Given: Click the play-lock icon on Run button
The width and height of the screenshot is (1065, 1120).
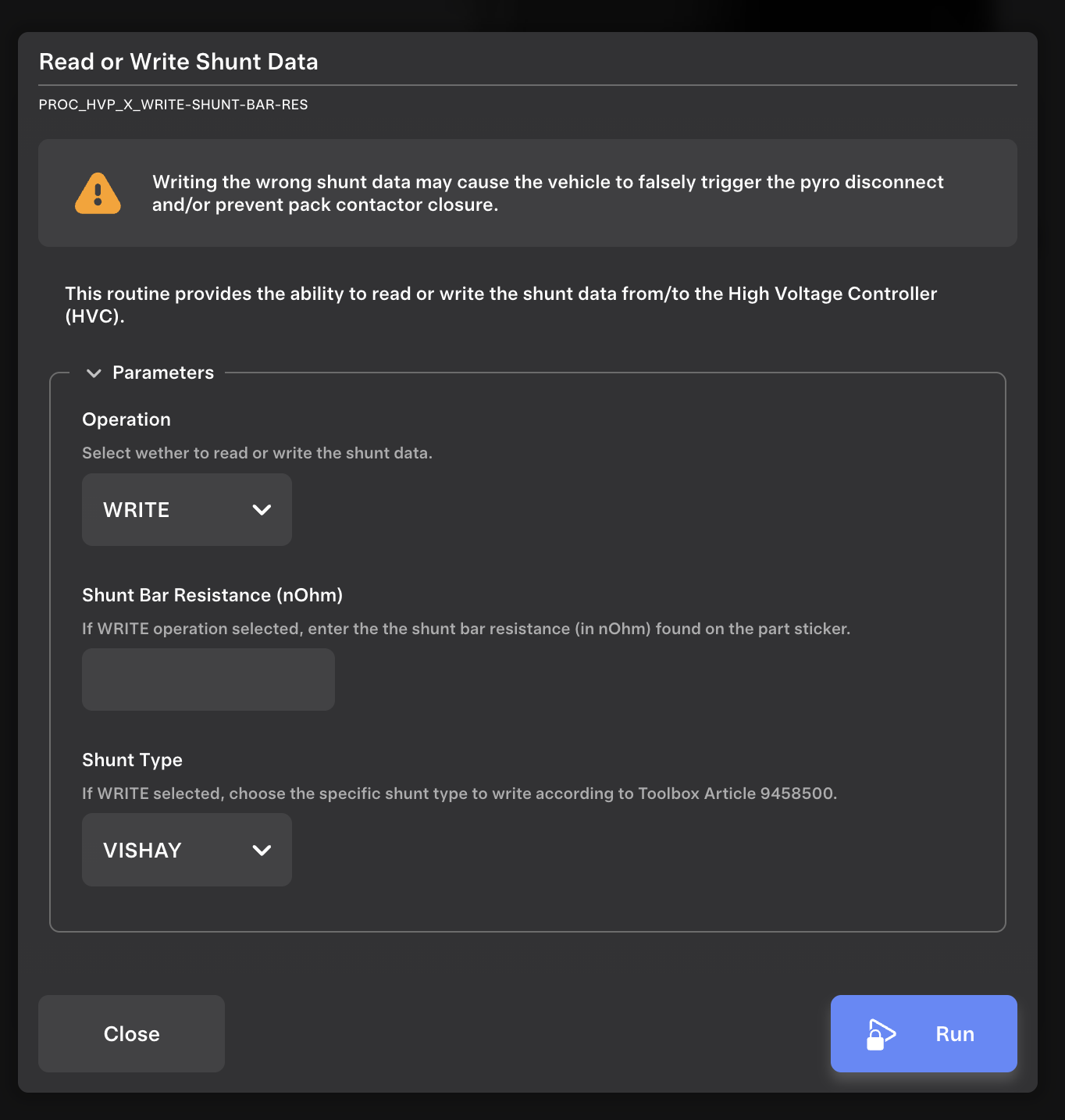Looking at the screenshot, I should (x=880, y=1034).
